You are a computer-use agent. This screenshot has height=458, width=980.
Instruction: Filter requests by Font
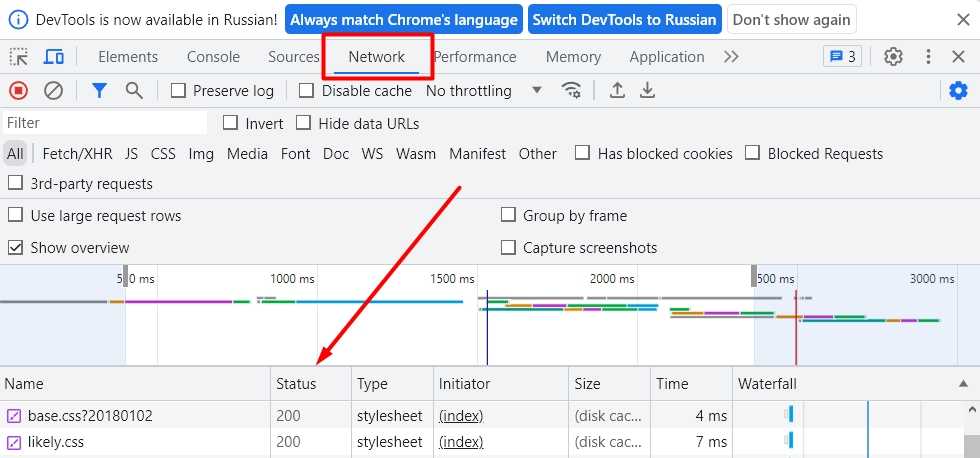(296, 154)
